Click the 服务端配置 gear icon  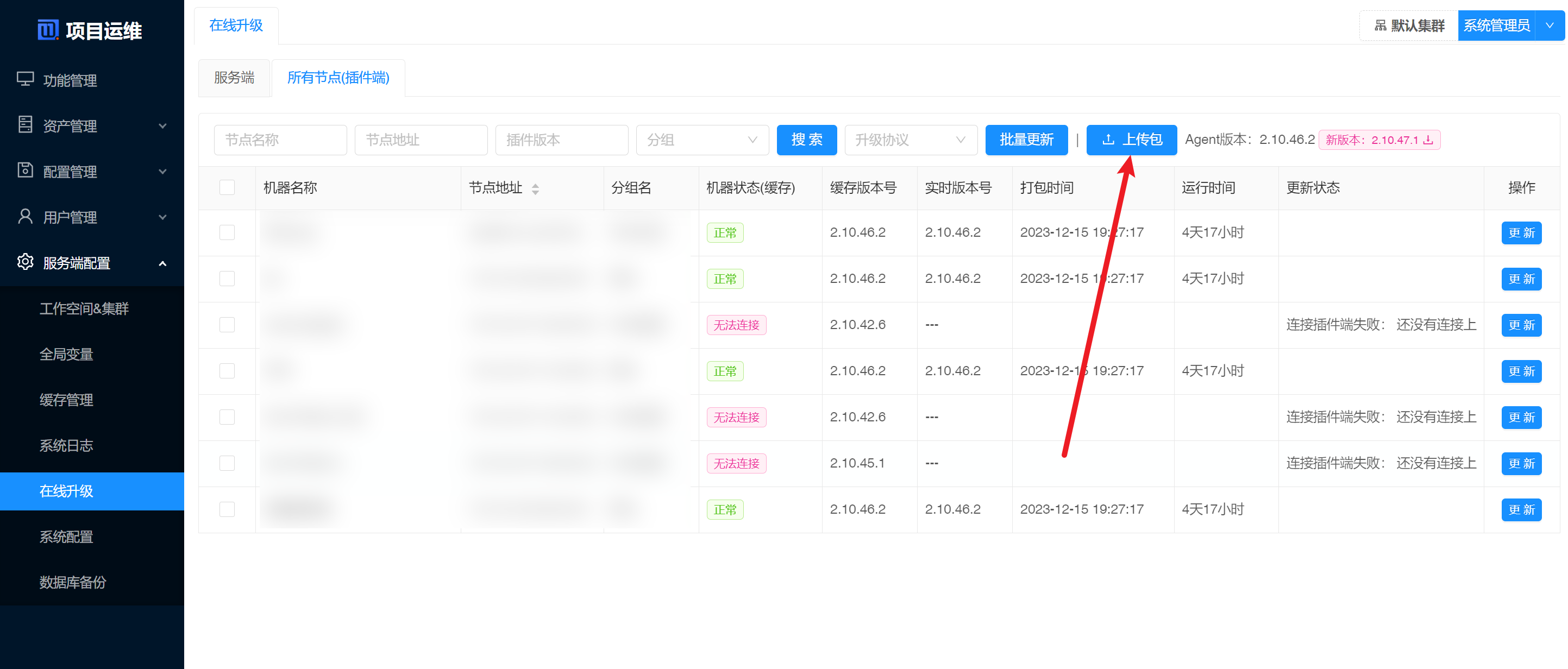pos(25,262)
